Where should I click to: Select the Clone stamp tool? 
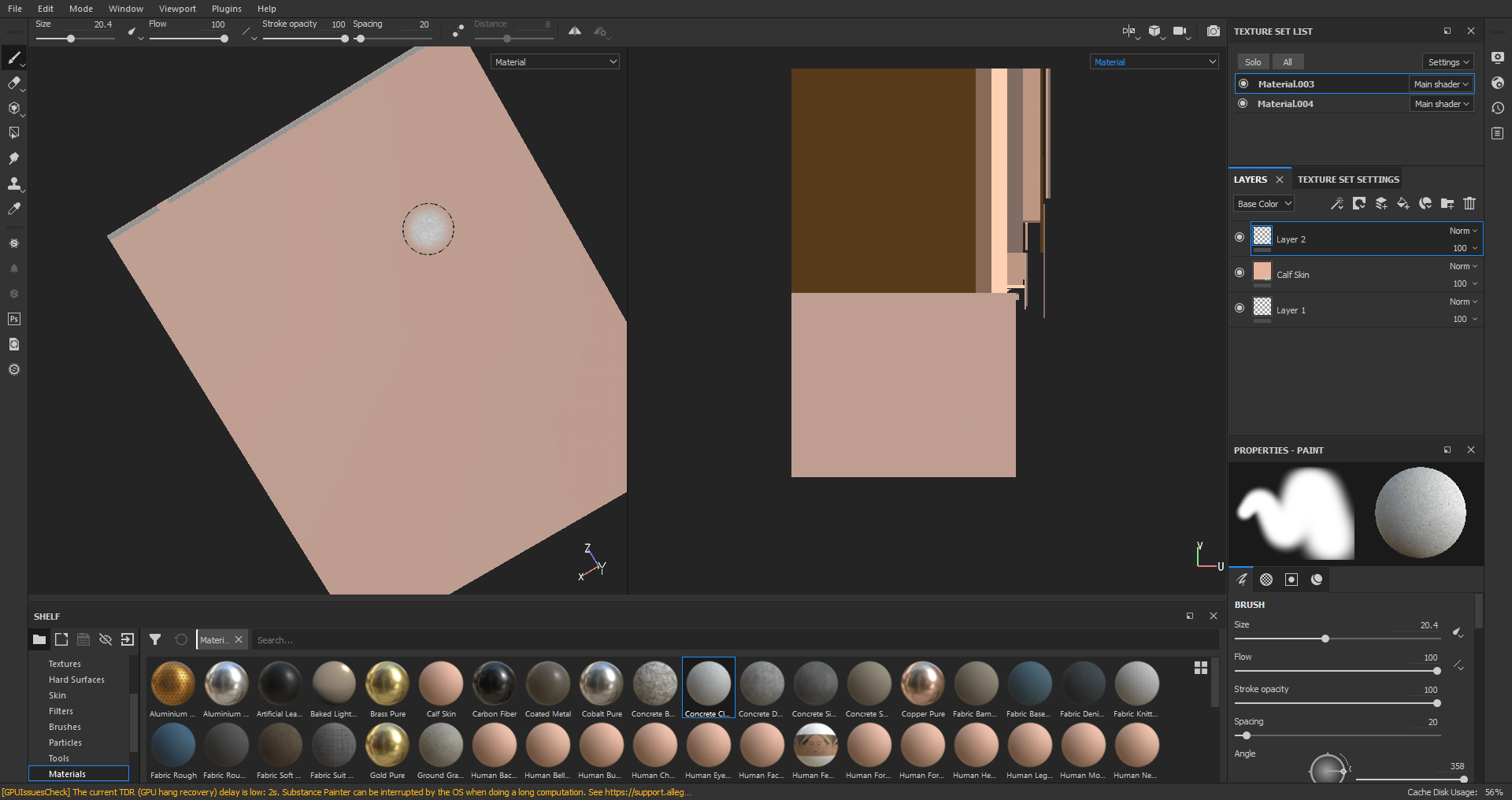(14, 183)
